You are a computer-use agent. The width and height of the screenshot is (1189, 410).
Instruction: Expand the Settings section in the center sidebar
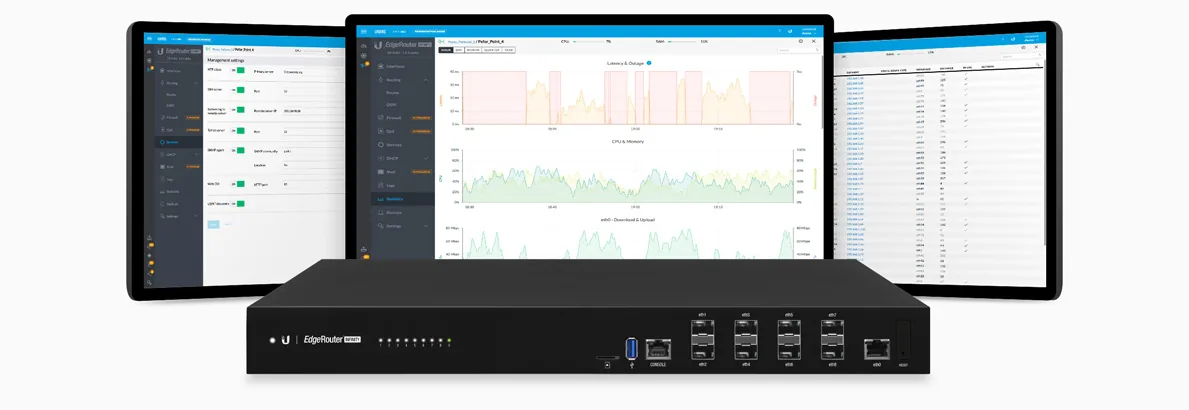tap(426, 226)
